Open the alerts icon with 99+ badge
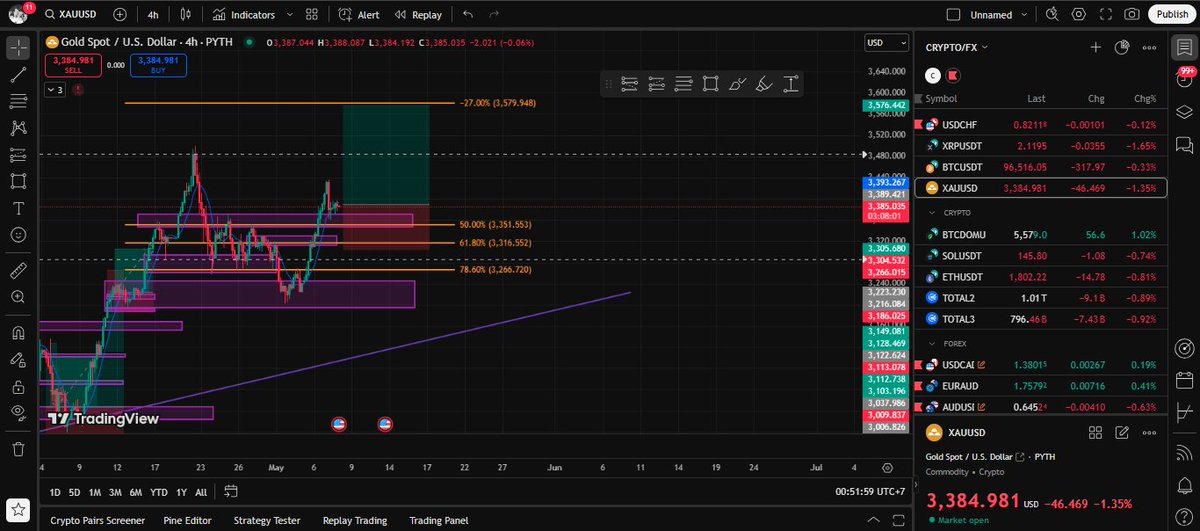Screen dimensions: 1200x531 click(x=1185, y=79)
